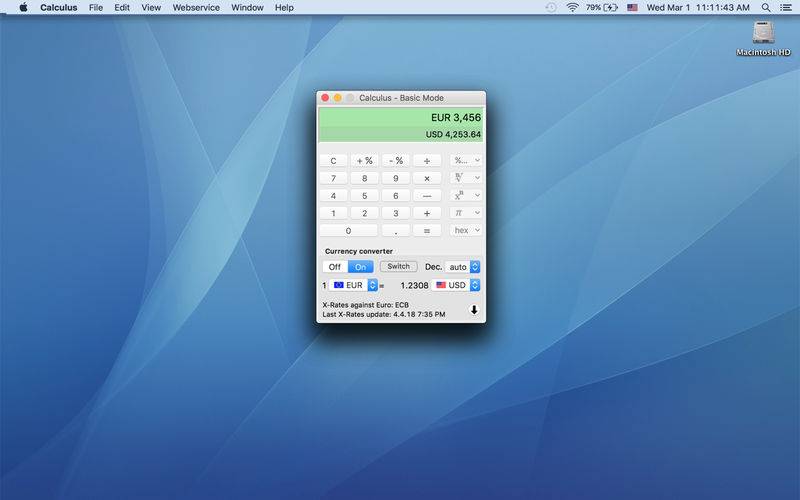The image size is (800, 500).
Task: Select the Macintosh HD desktop icon
Action: click(763, 38)
